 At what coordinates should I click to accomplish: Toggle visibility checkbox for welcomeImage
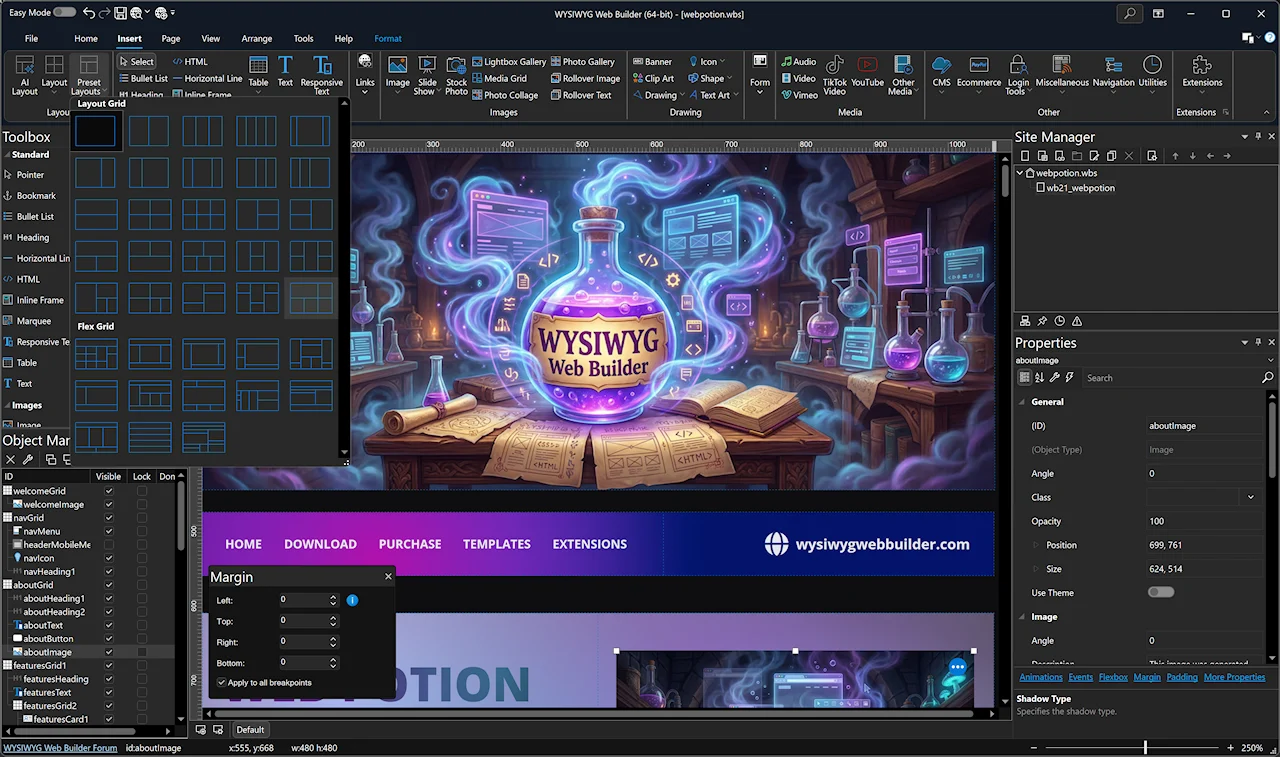109,505
